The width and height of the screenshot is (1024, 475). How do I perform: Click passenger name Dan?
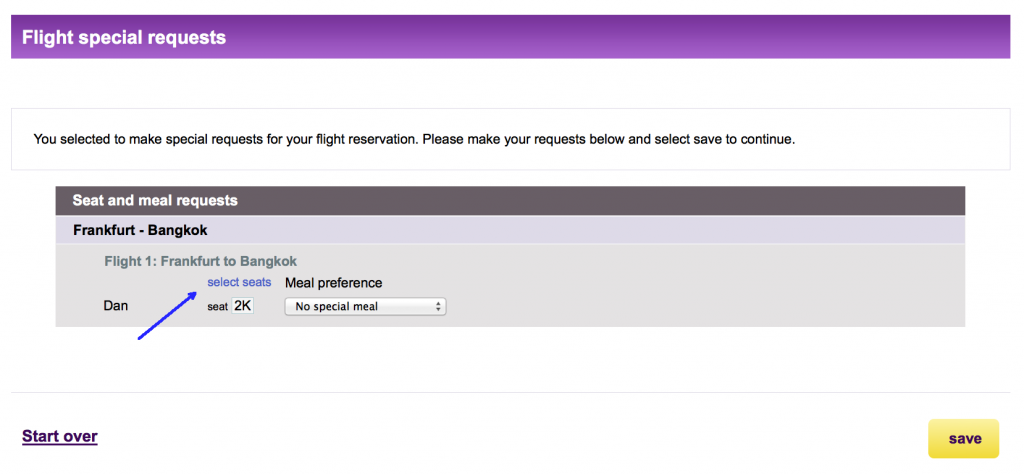point(116,306)
